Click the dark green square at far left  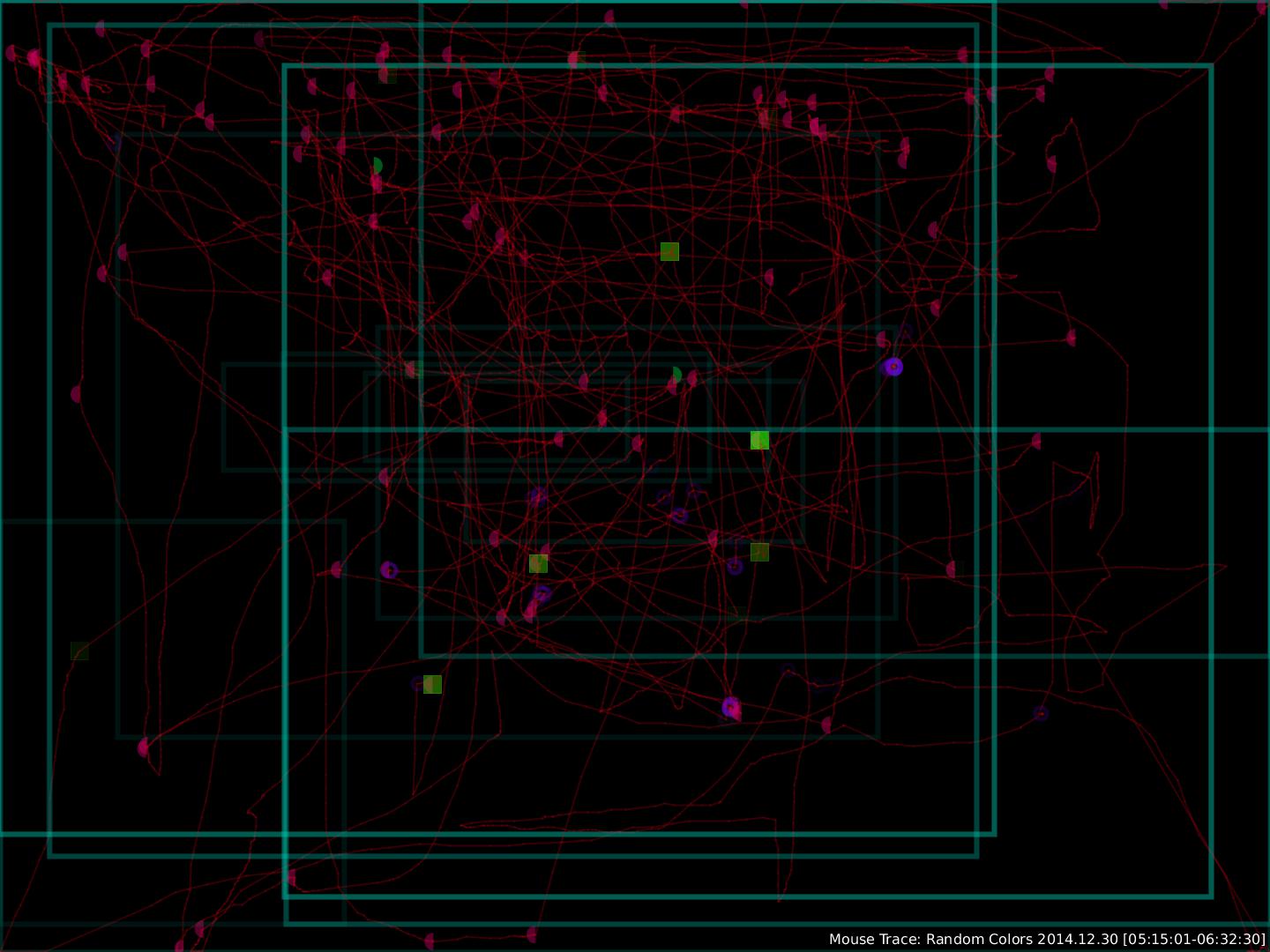(79, 651)
